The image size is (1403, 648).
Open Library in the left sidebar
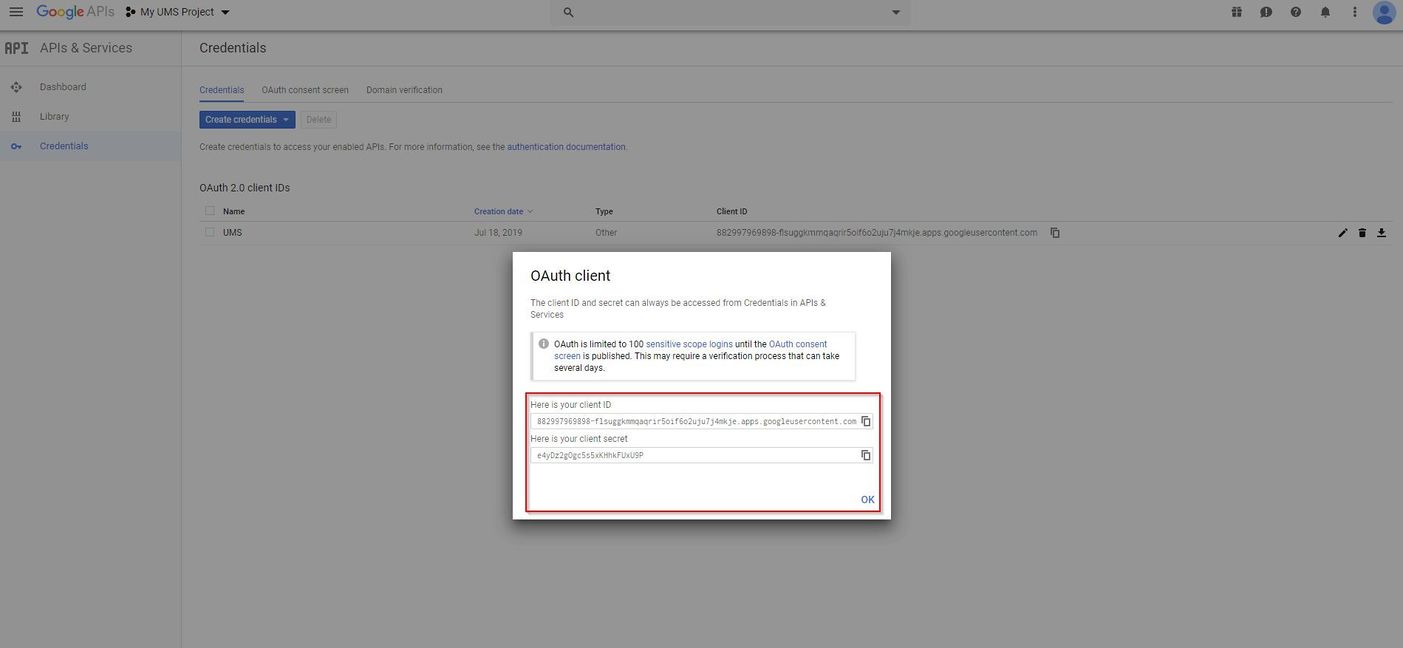pos(54,117)
